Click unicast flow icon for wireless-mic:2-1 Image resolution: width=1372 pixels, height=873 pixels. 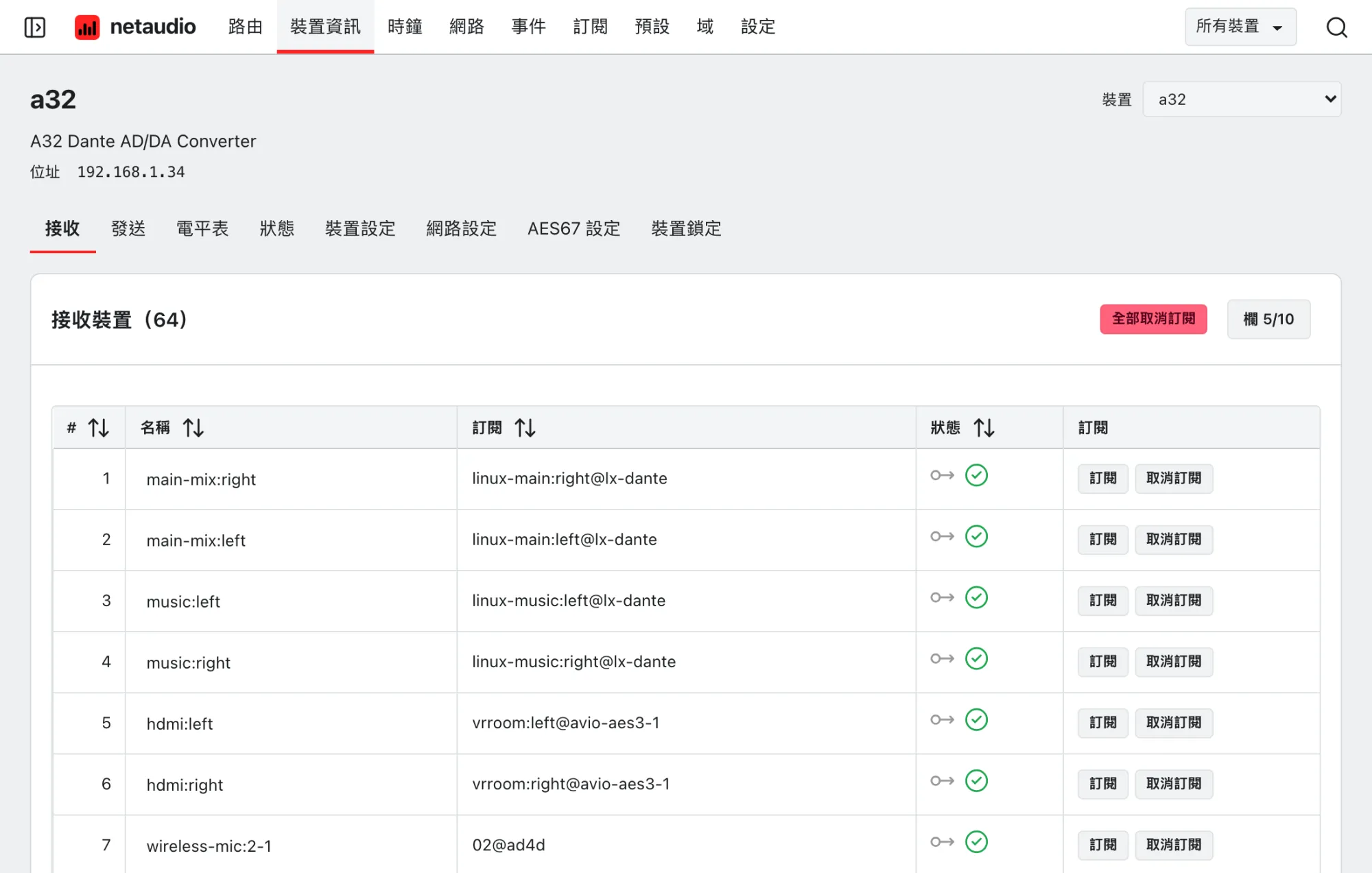[x=943, y=841]
